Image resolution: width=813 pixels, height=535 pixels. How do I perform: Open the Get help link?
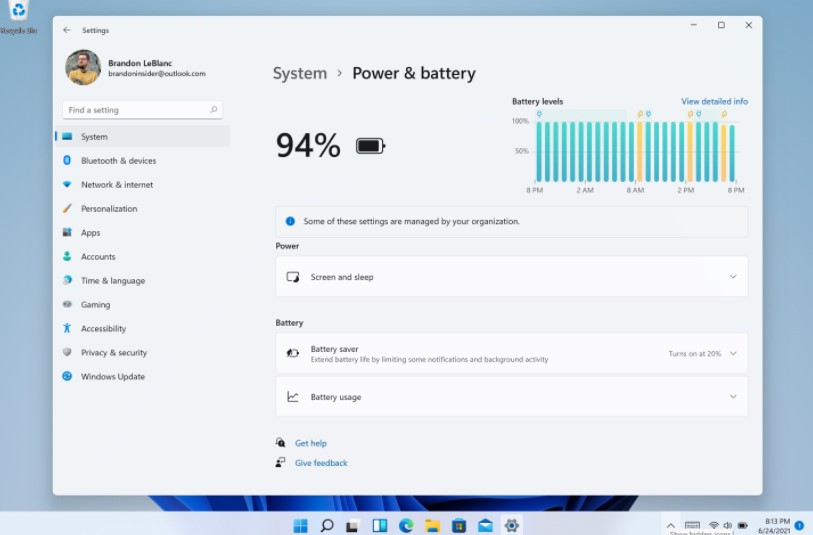[x=311, y=443]
